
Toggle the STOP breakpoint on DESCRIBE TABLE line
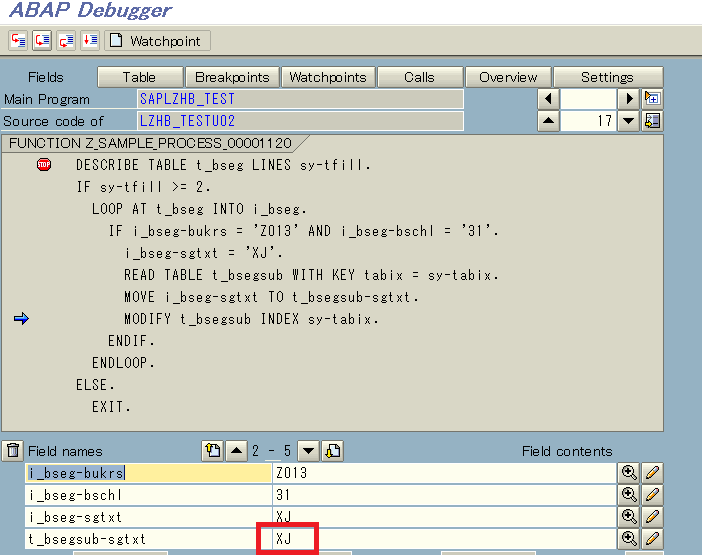point(44,165)
